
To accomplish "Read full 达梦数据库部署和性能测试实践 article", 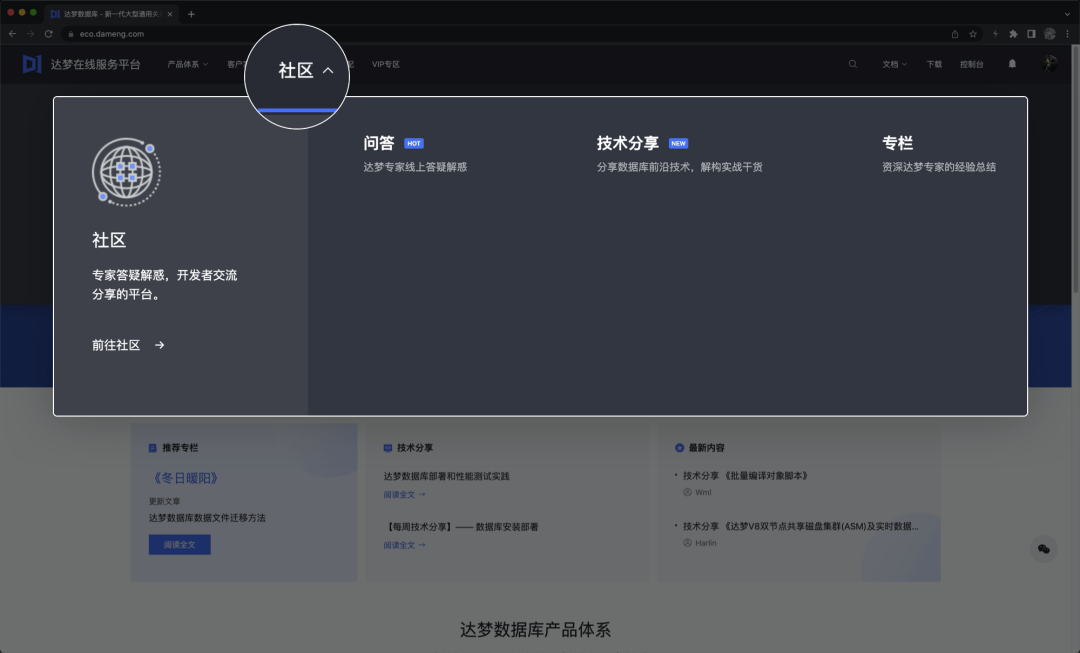I will [x=404, y=495].
